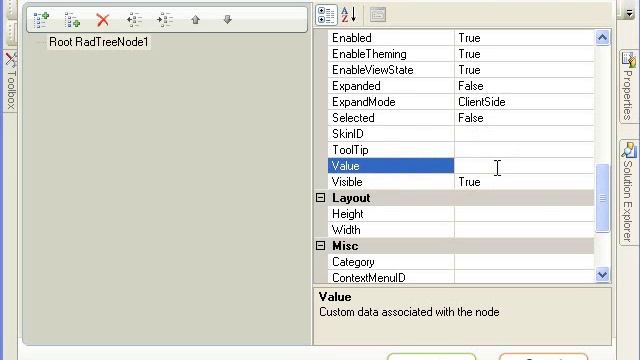Open the Property Pages icon
Screen dimensions: 640x360
coord(378,15)
